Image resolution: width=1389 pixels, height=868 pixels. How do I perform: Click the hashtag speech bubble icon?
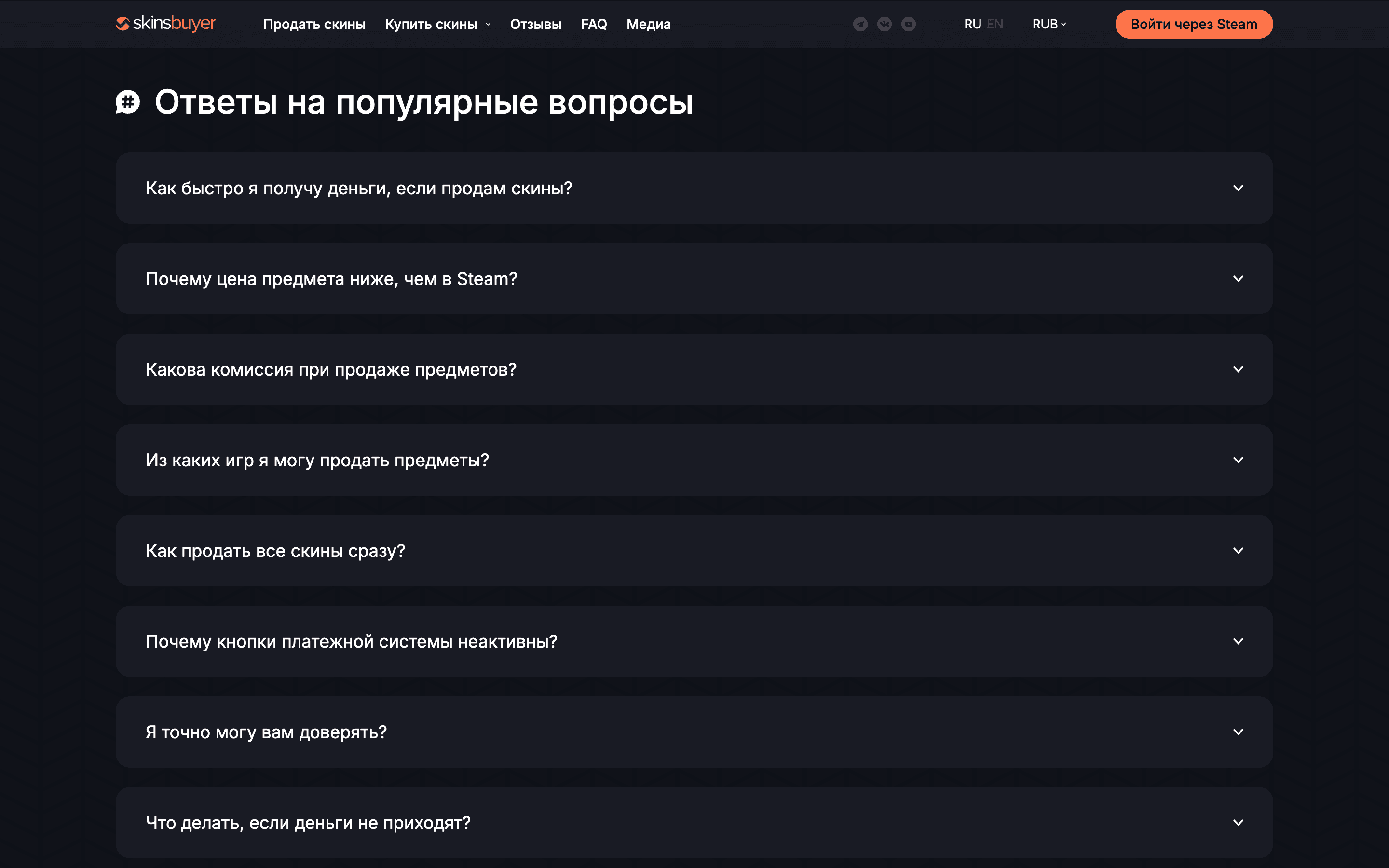click(127, 102)
